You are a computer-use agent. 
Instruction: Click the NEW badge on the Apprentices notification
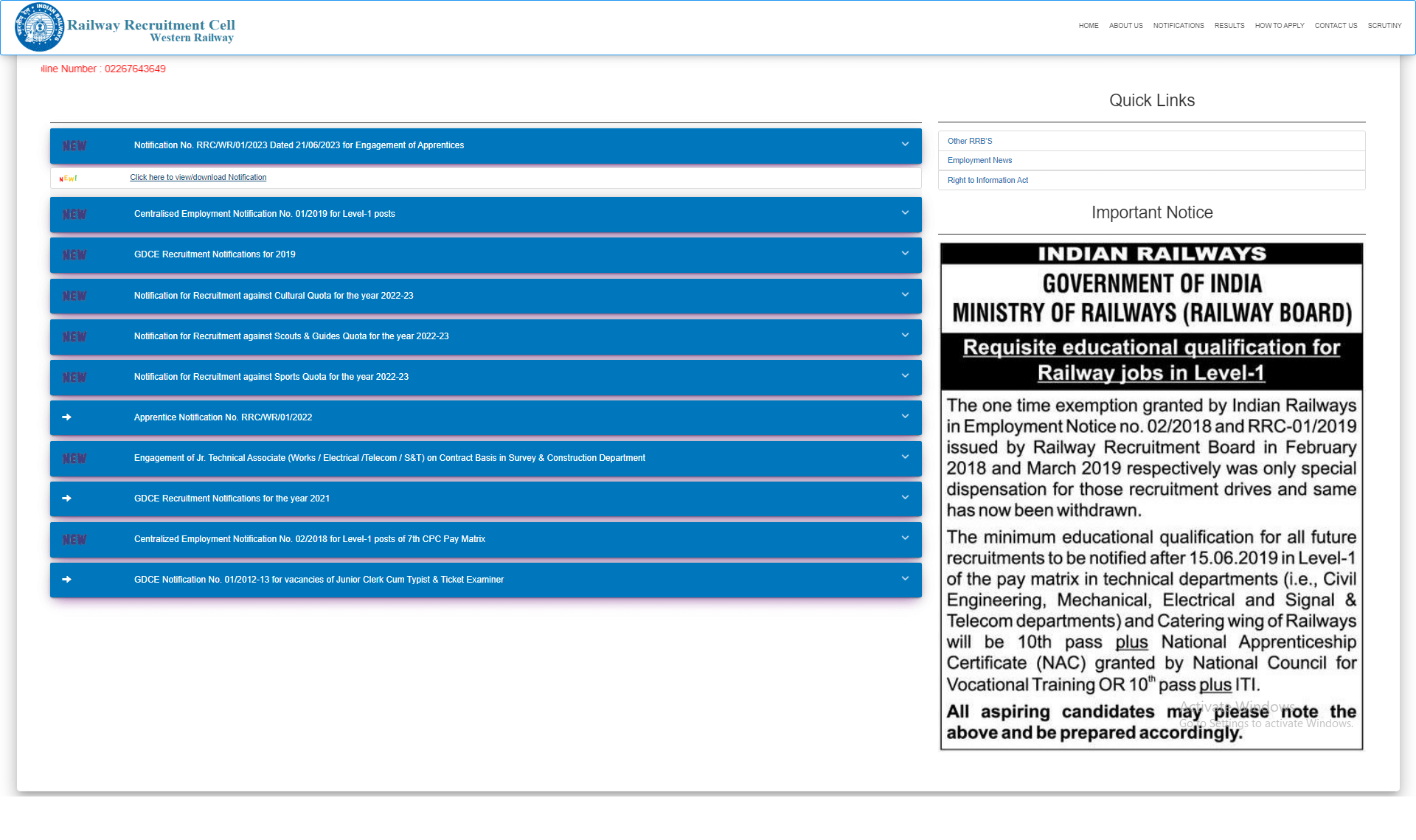74,145
